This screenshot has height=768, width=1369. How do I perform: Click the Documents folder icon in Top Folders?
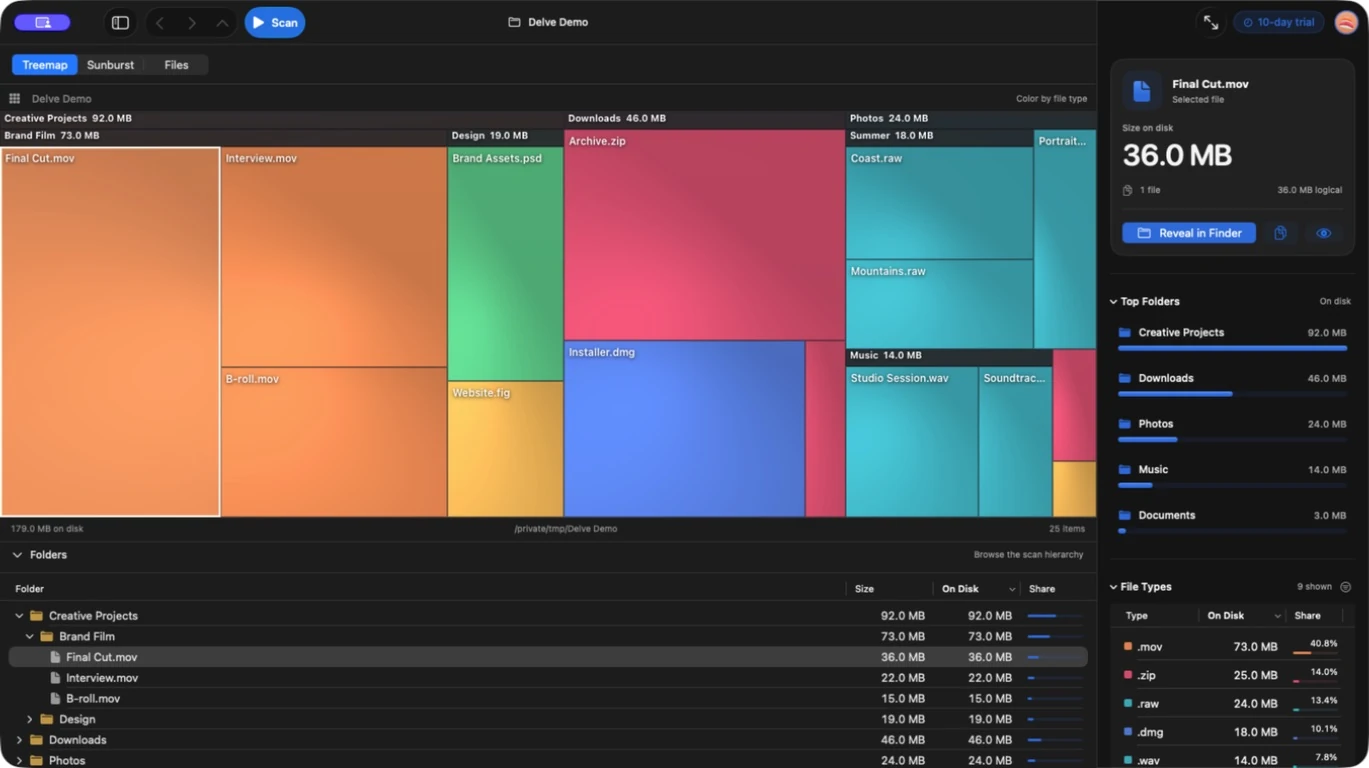pos(1125,515)
